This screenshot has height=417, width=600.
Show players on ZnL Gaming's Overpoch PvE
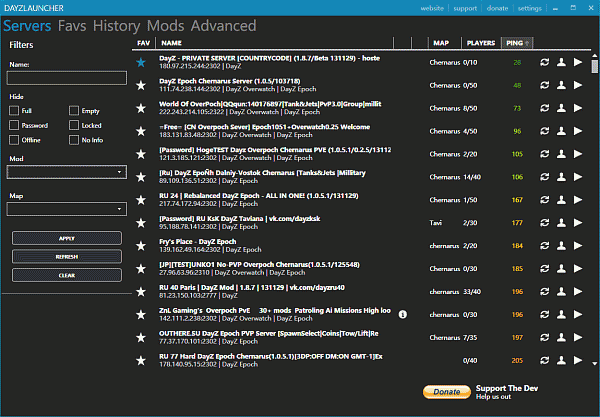(x=561, y=314)
